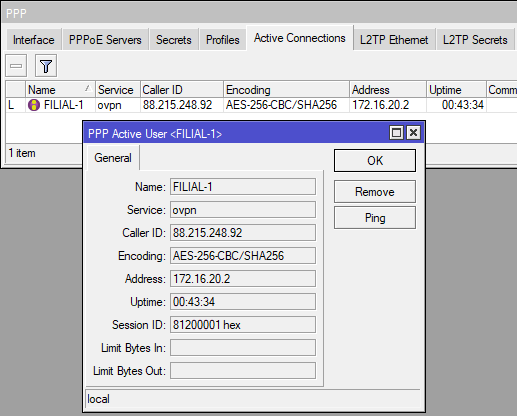Sort by the Uptime column header

[x=456, y=90]
